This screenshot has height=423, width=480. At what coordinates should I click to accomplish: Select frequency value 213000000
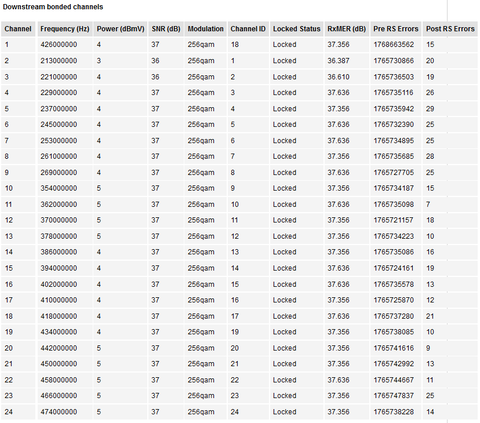click(x=59, y=61)
